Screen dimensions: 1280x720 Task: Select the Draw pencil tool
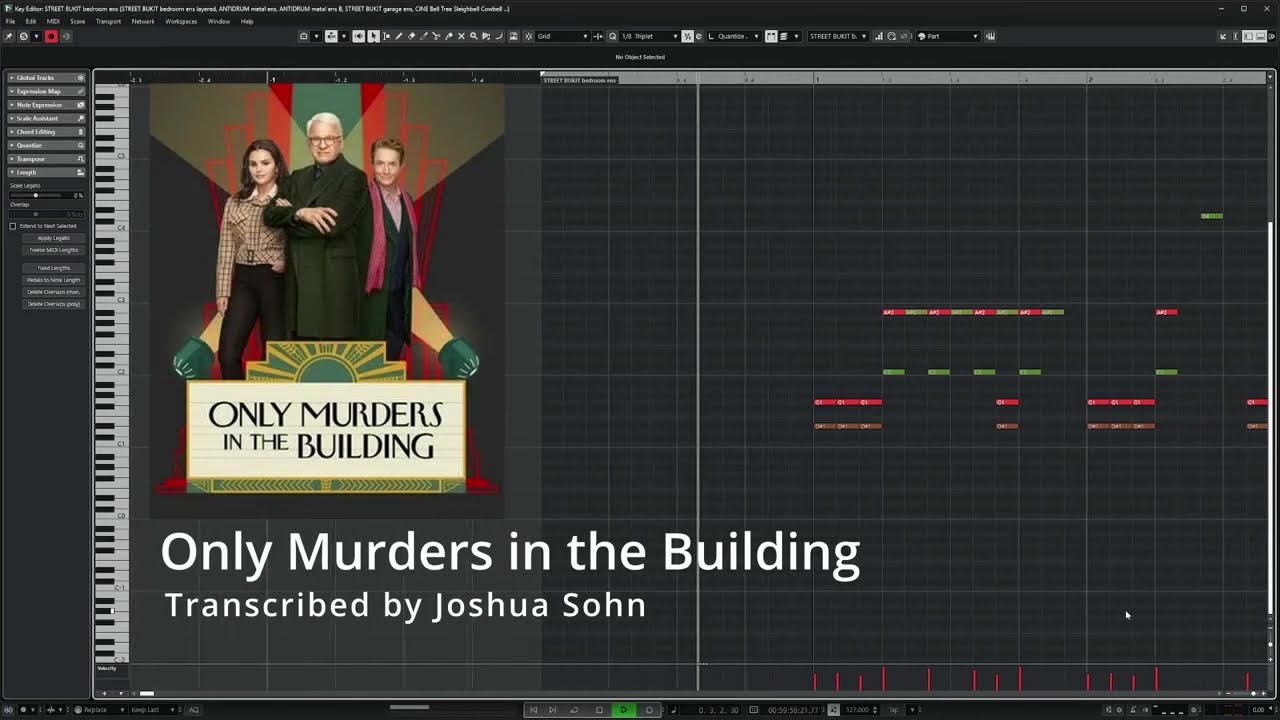[x=398, y=36]
